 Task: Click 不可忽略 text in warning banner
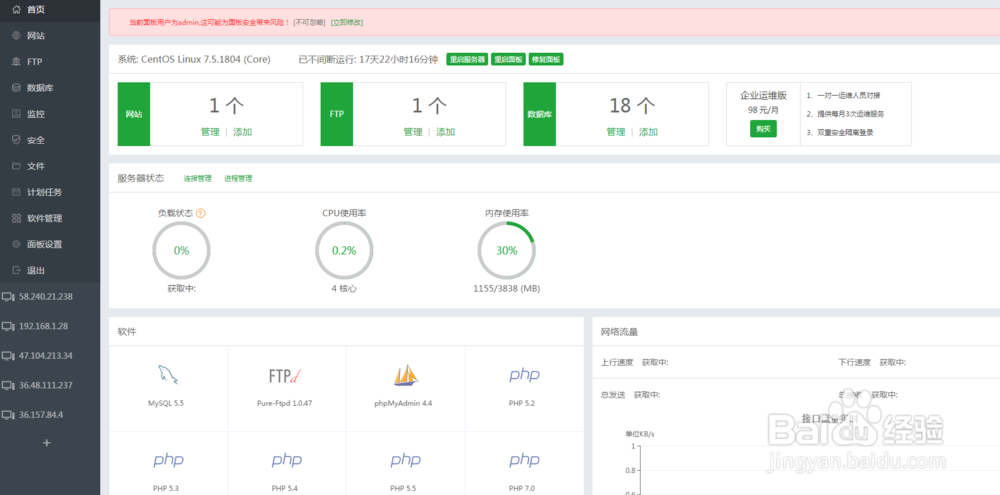[x=309, y=22]
